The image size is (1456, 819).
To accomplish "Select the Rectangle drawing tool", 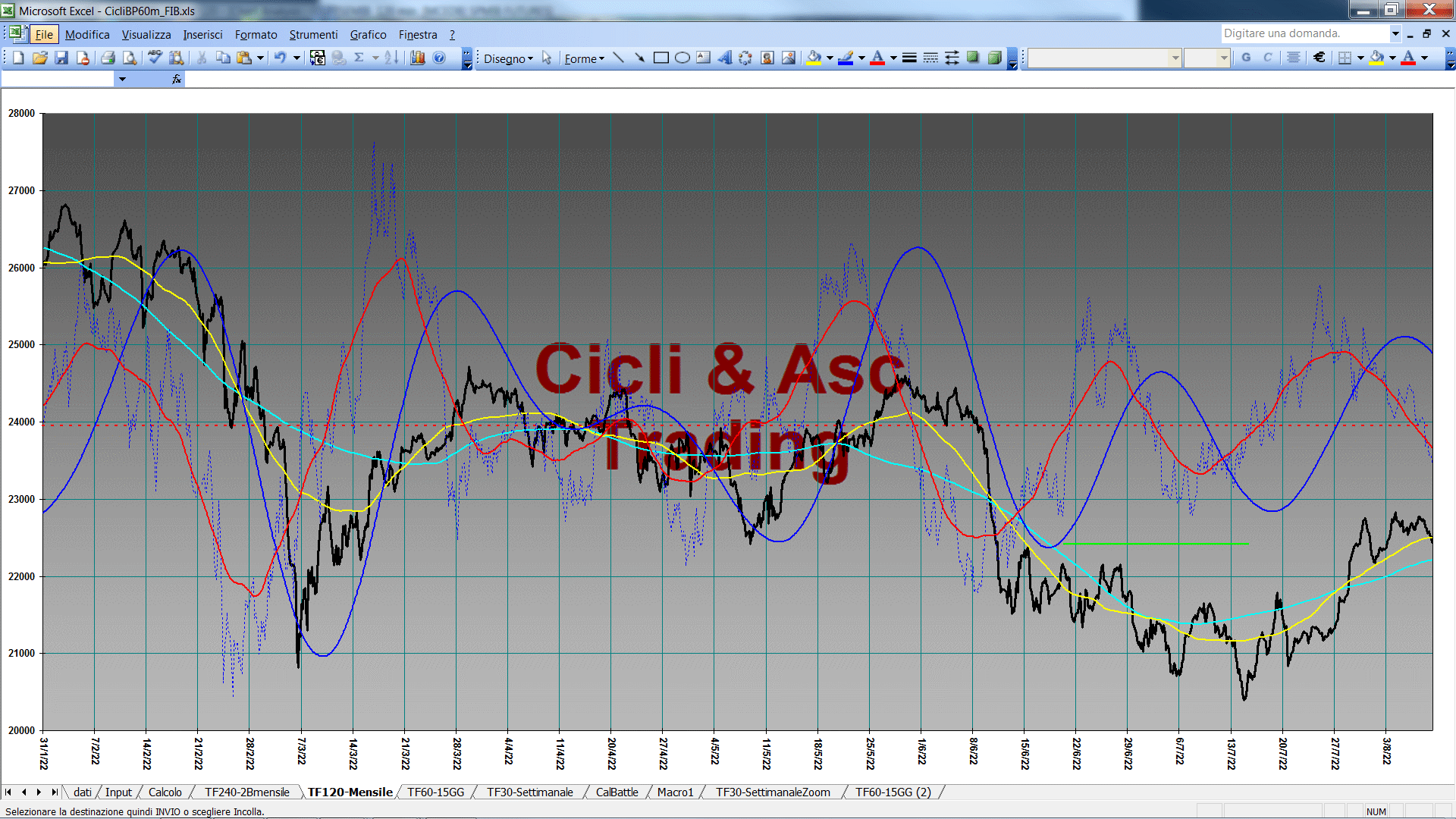I will [661, 58].
